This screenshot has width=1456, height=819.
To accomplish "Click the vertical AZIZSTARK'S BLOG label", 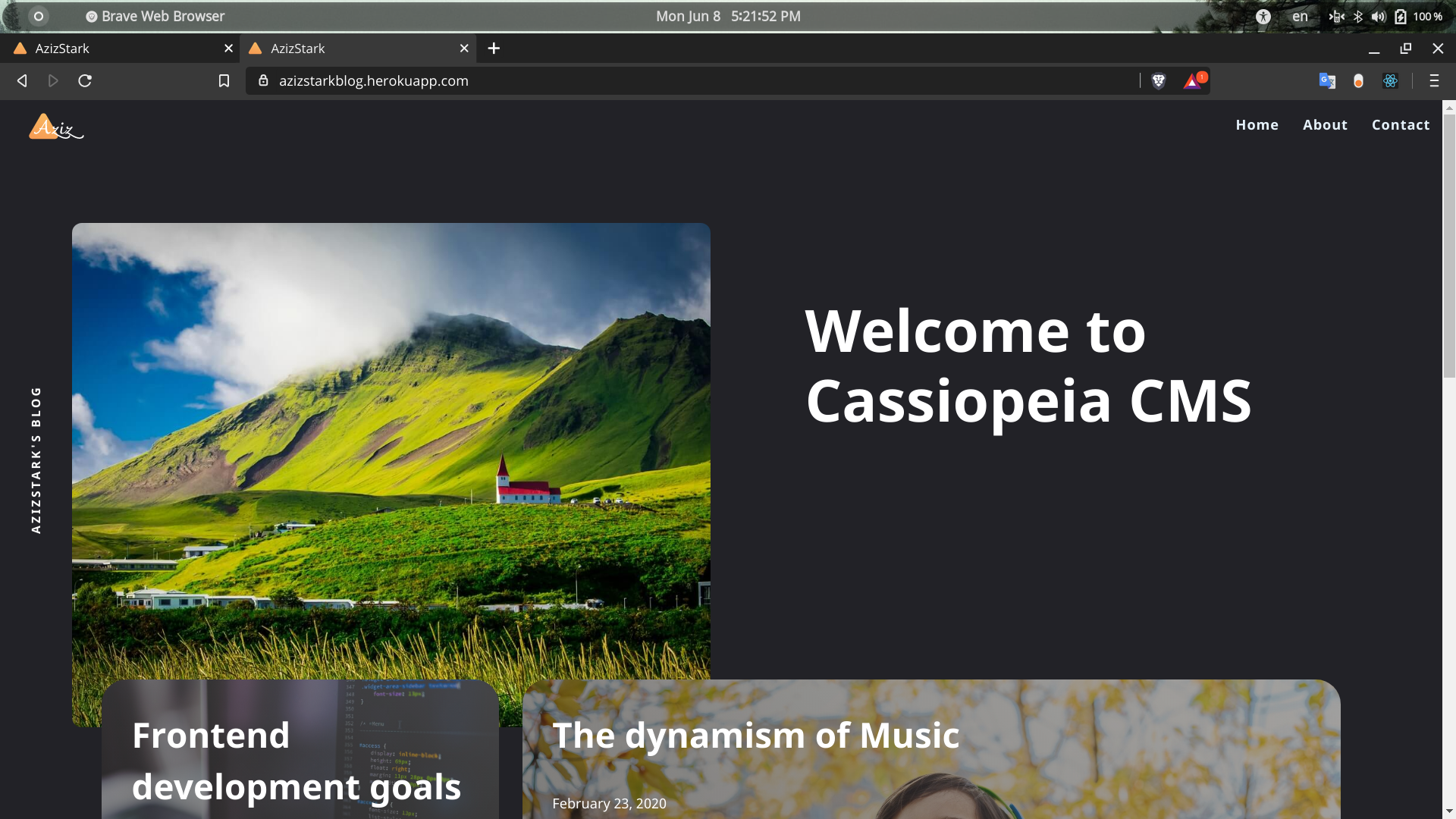I will tap(36, 460).
